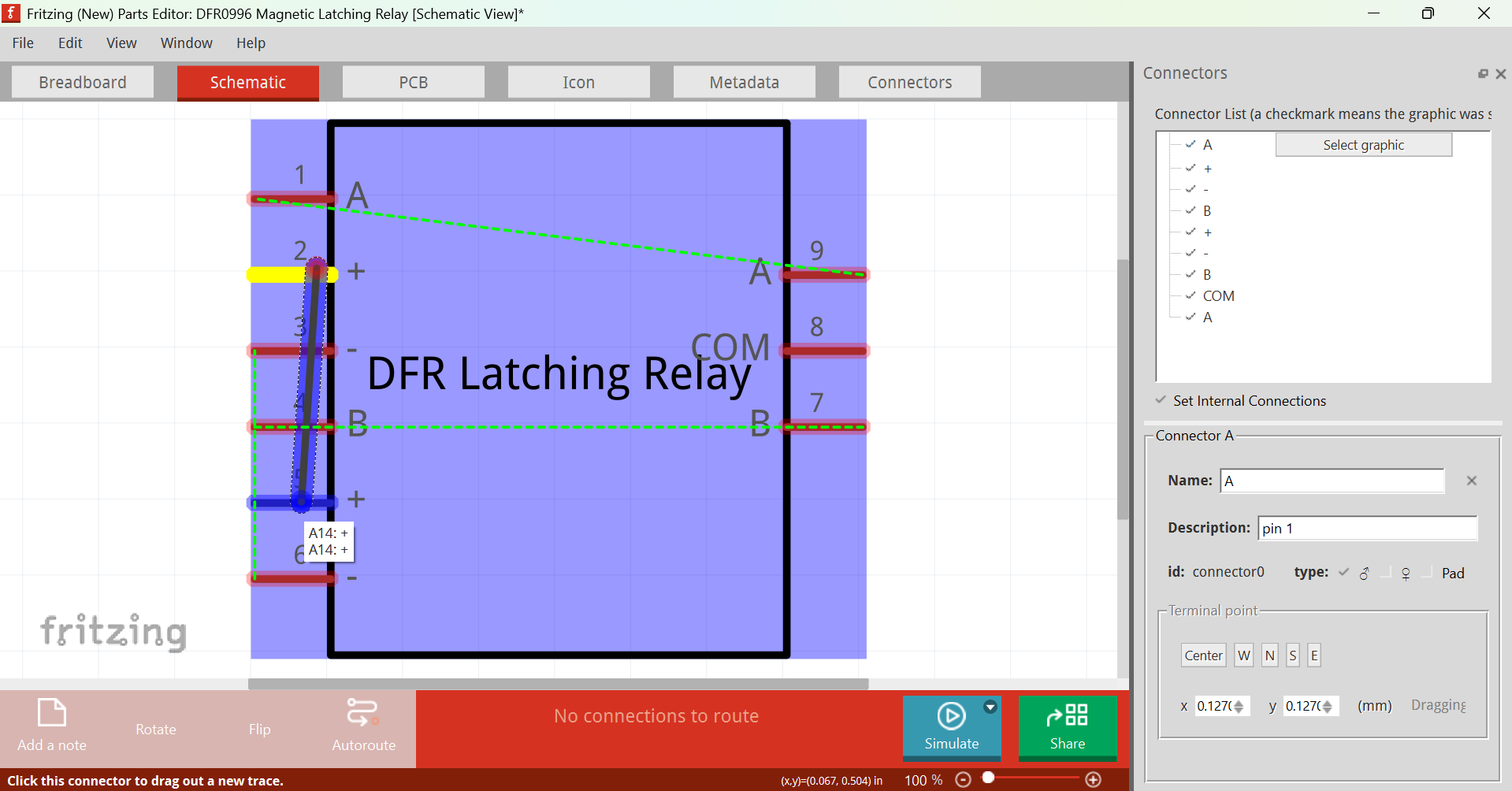Click pin 6 connector on schematic
Screen dimensions: 1512x791
pyautogui.click(x=292, y=579)
